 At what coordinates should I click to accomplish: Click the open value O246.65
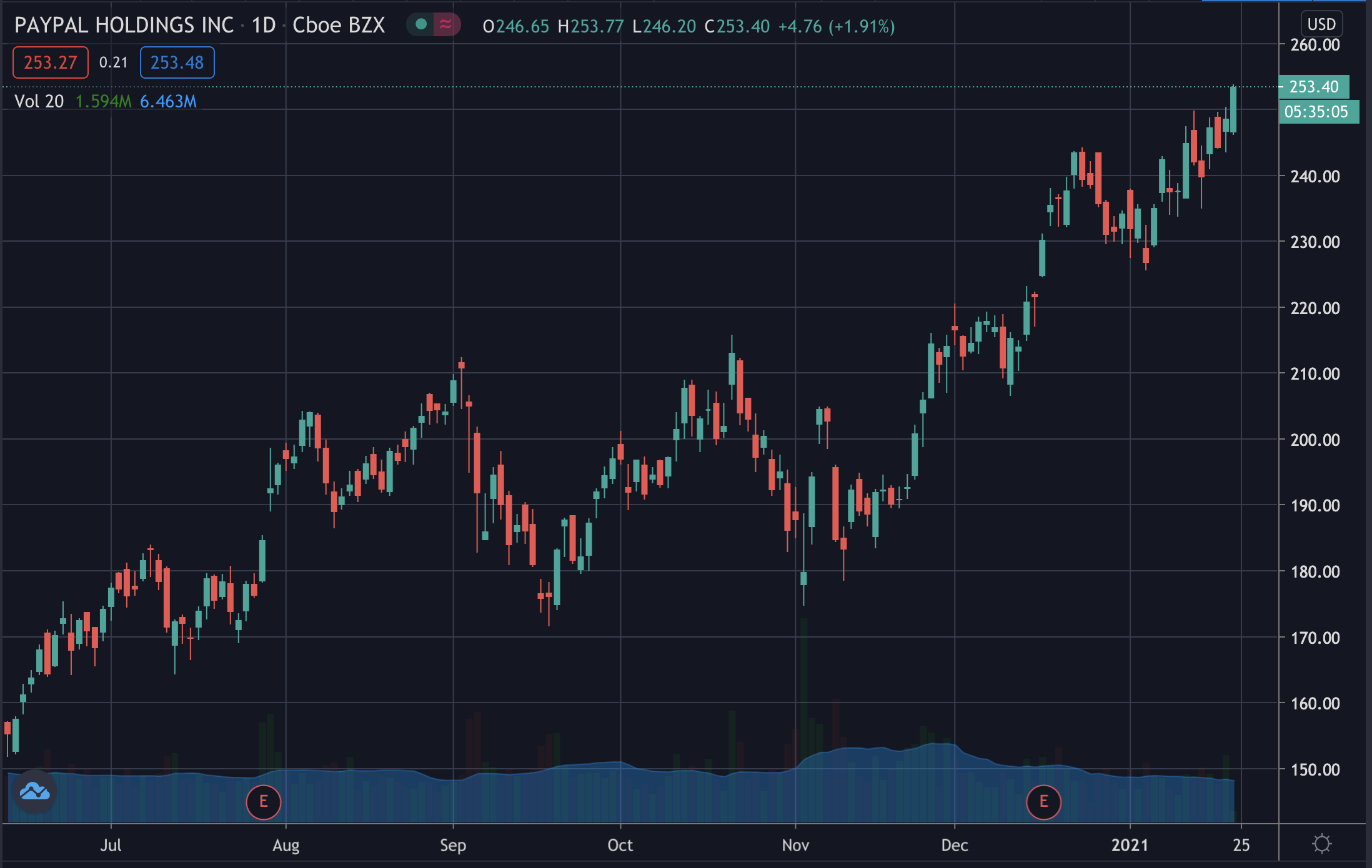click(516, 26)
